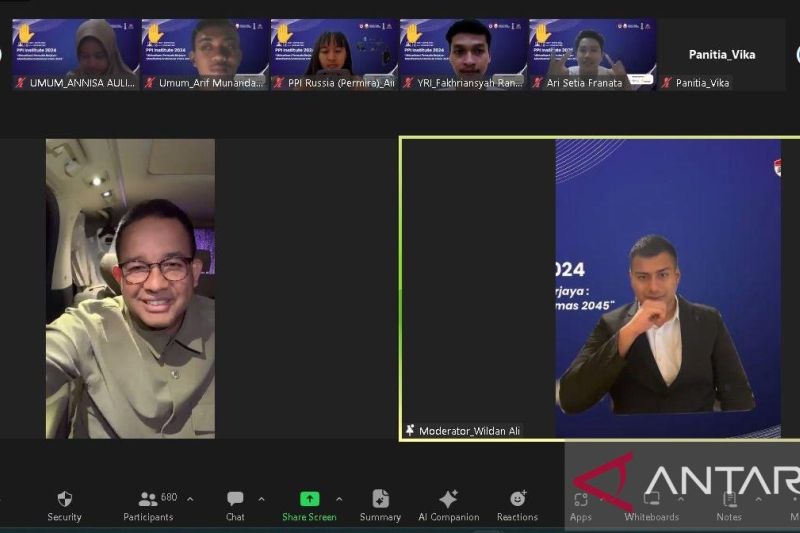Select Umum_Arif Munanda video thumbnail
The image size is (800, 533).
coord(205,53)
